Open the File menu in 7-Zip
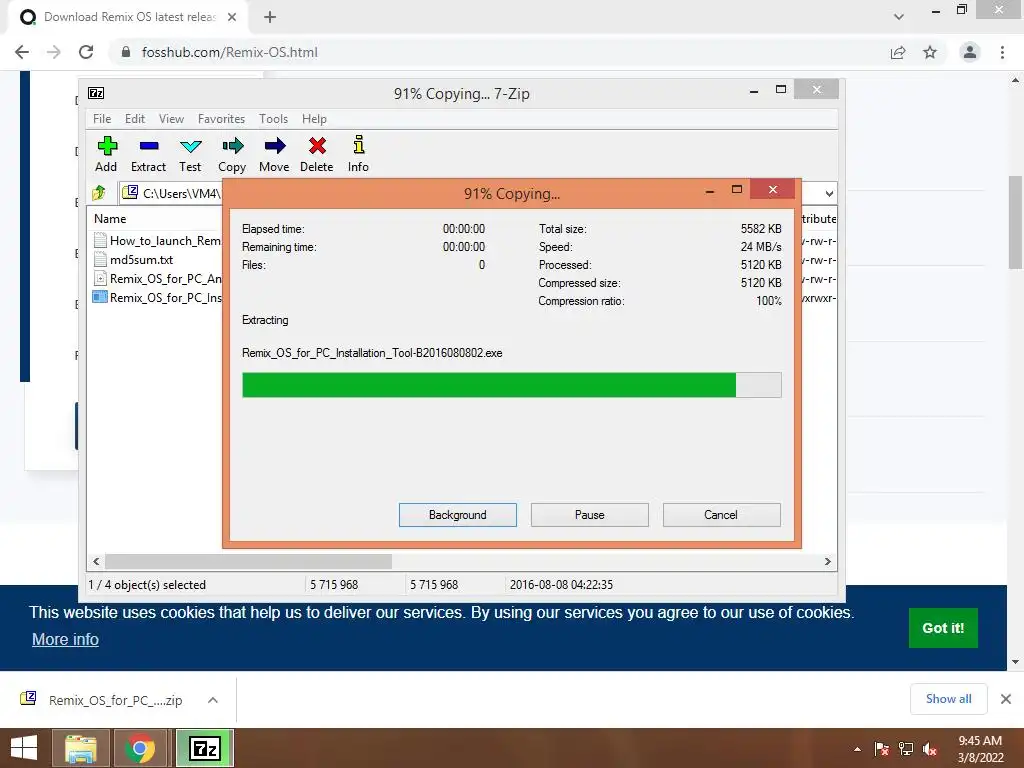The height and width of the screenshot is (768, 1024). coord(102,119)
